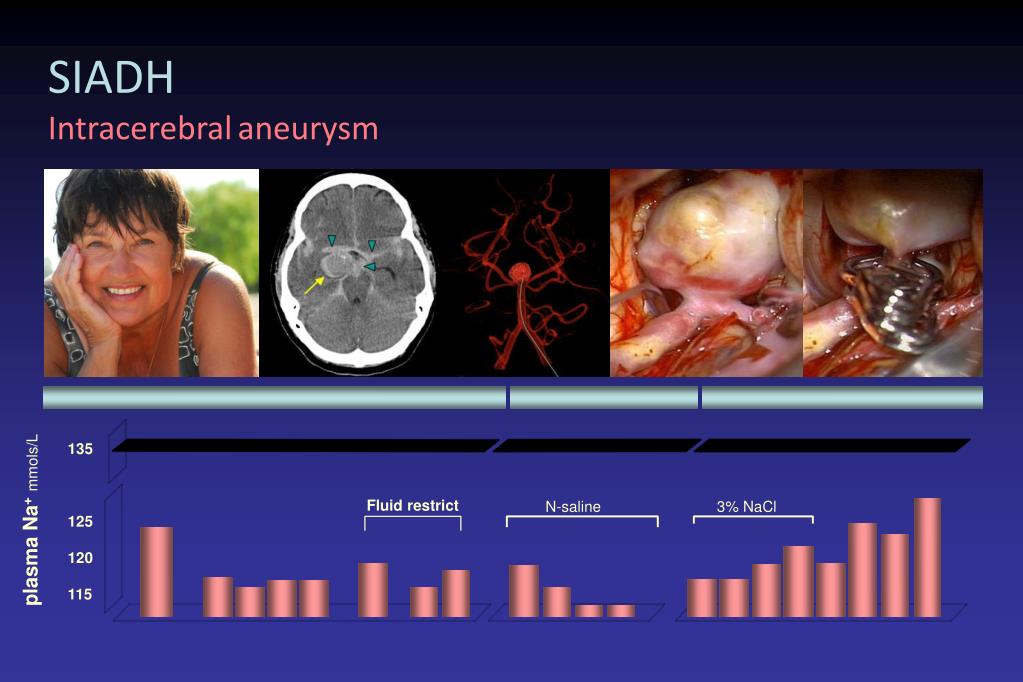
Task: Click the 125 axis value
Action: (80, 521)
